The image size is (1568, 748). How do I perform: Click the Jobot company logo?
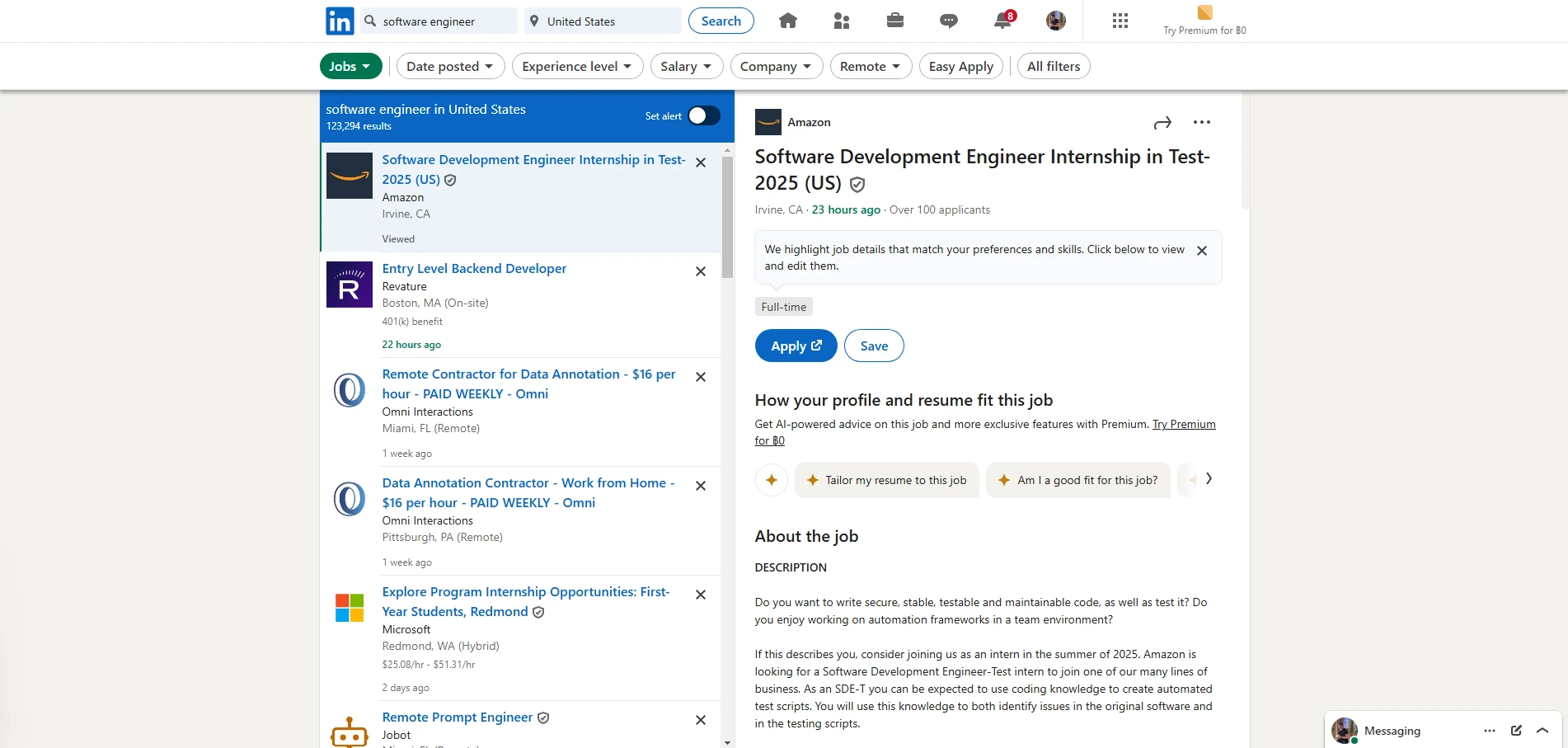tap(350, 731)
